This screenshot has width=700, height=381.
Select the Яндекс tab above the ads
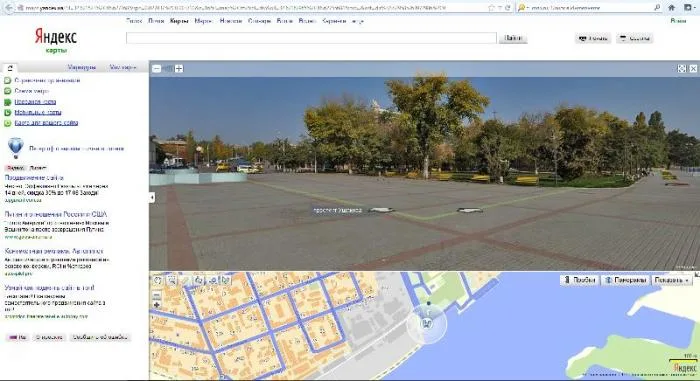(x=16, y=168)
